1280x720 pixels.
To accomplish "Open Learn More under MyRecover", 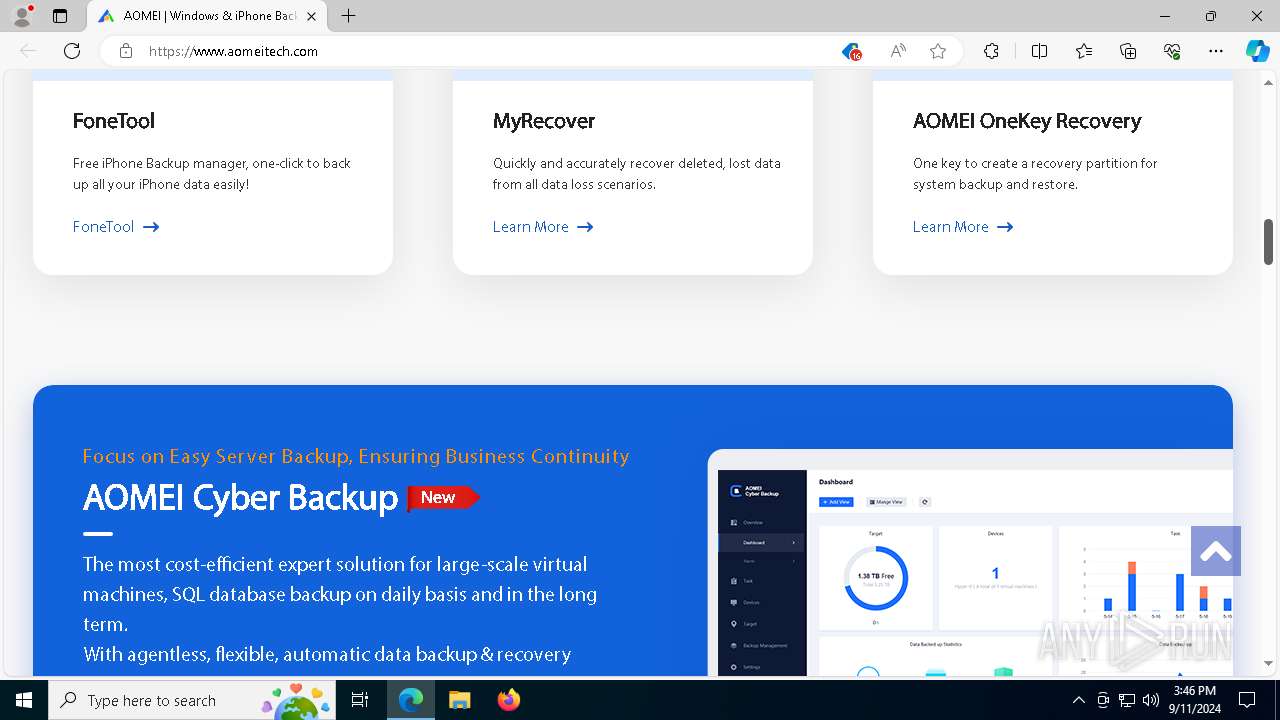I will [x=543, y=227].
